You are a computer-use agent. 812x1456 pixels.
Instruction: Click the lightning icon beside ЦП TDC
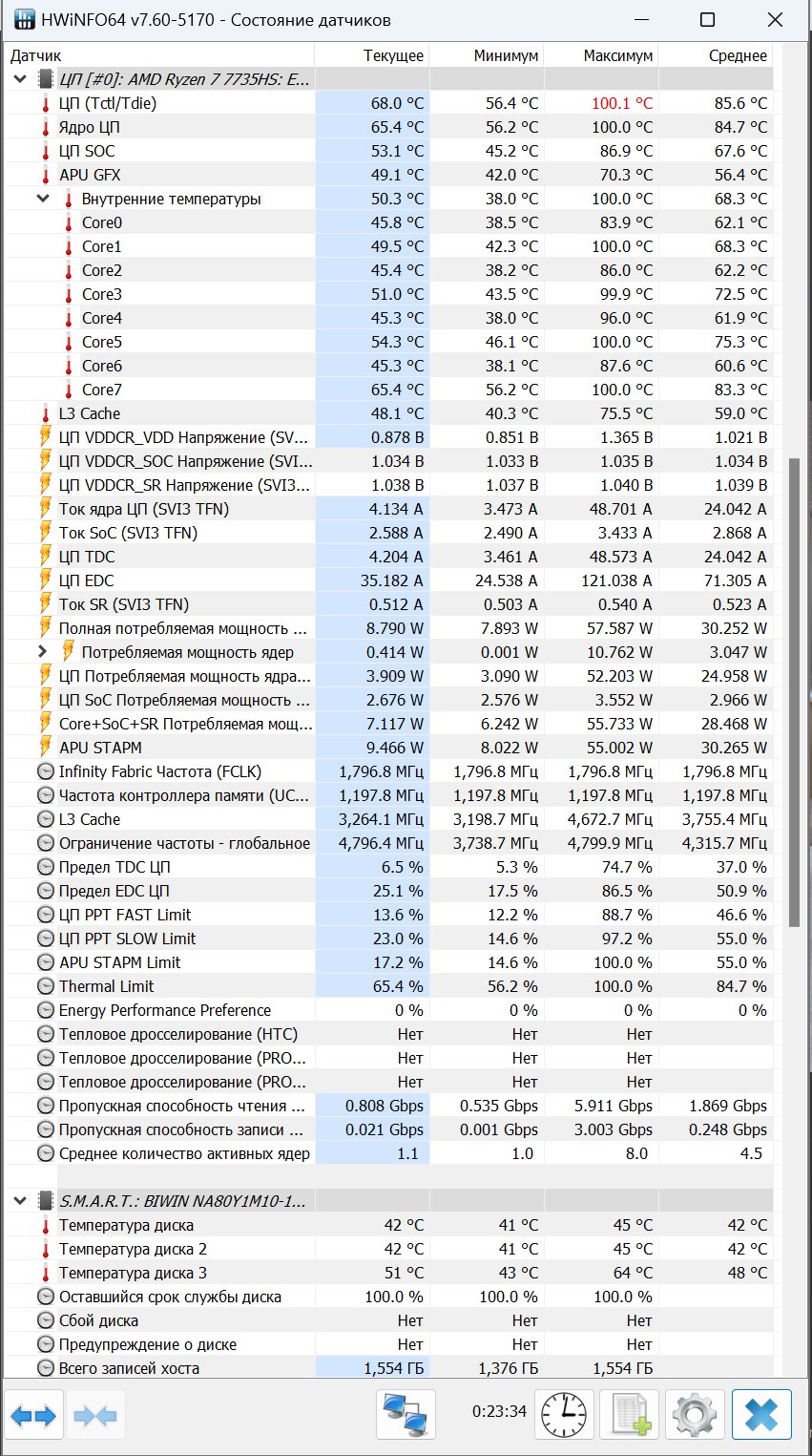click(45, 557)
